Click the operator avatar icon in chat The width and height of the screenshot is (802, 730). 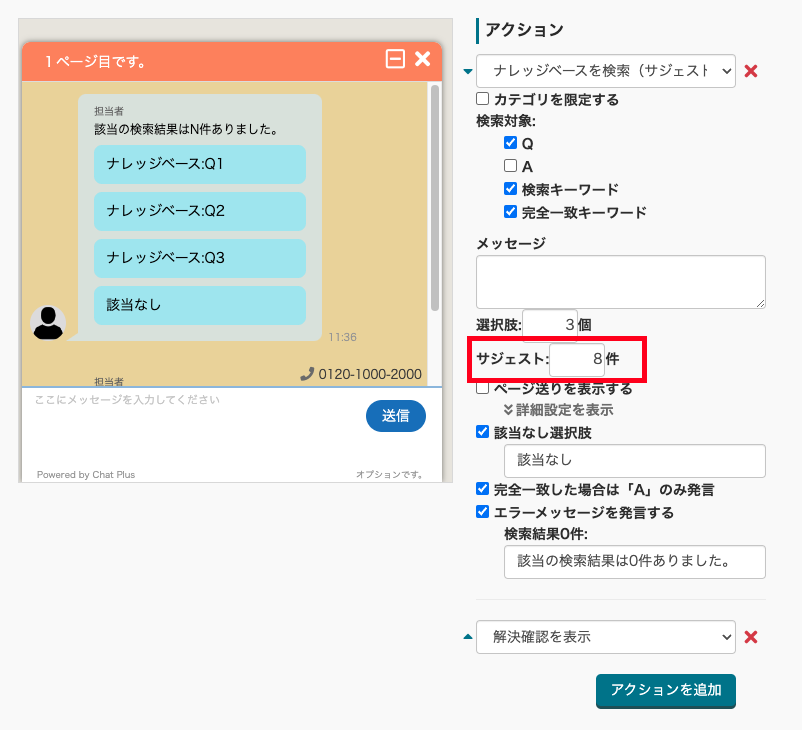pyautogui.click(x=48, y=323)
